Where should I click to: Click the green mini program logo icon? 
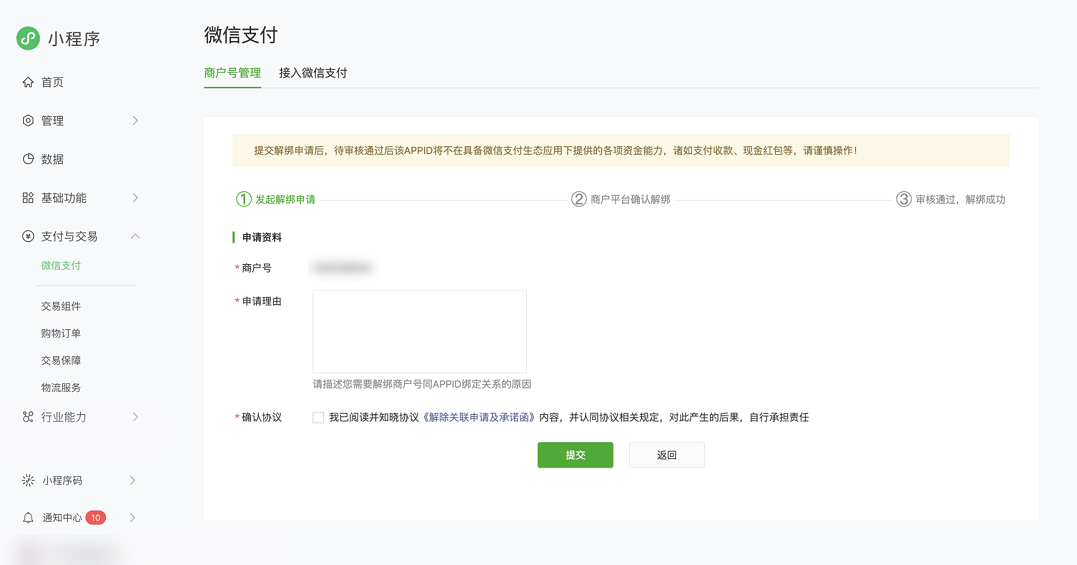[x=28, y=38]
